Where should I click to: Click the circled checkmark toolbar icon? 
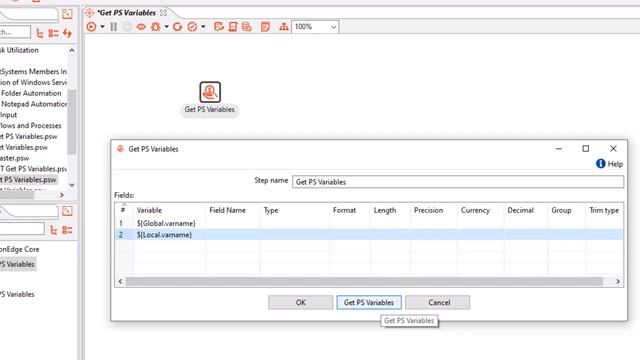[x=192, y=27]
